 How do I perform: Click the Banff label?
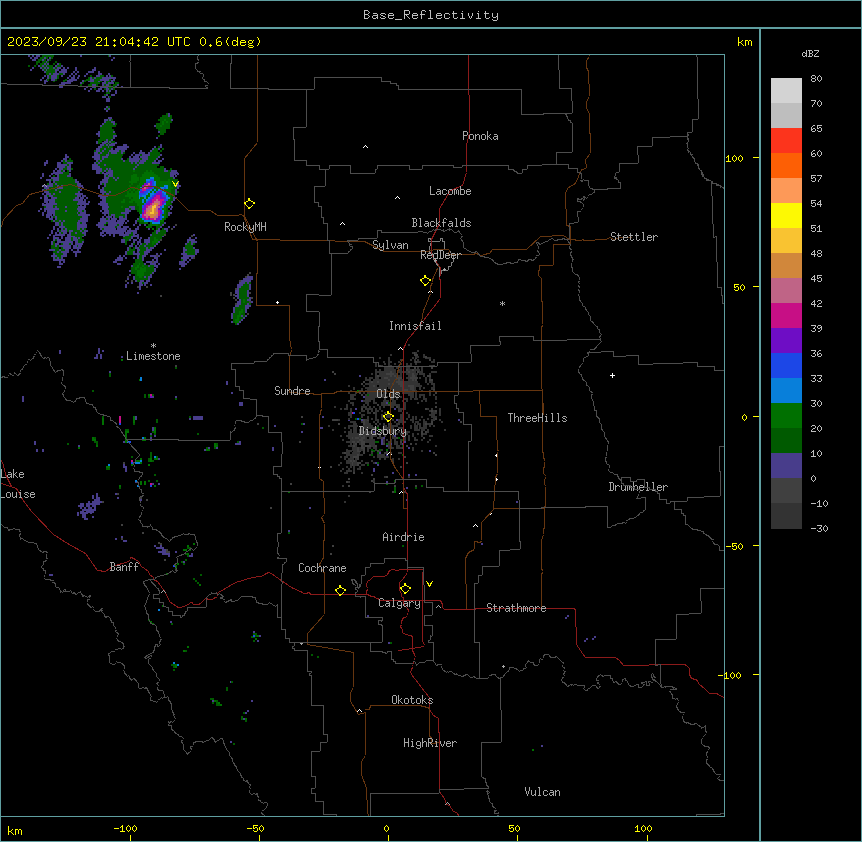tap(124, 567)
